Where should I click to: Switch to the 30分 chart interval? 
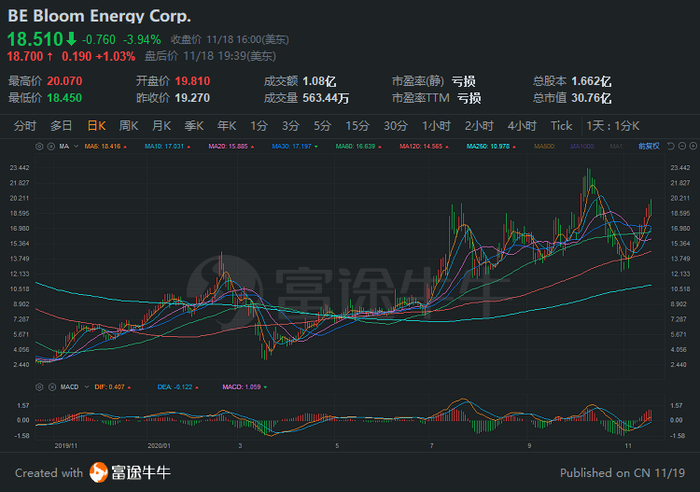click(x=396, y=126)
